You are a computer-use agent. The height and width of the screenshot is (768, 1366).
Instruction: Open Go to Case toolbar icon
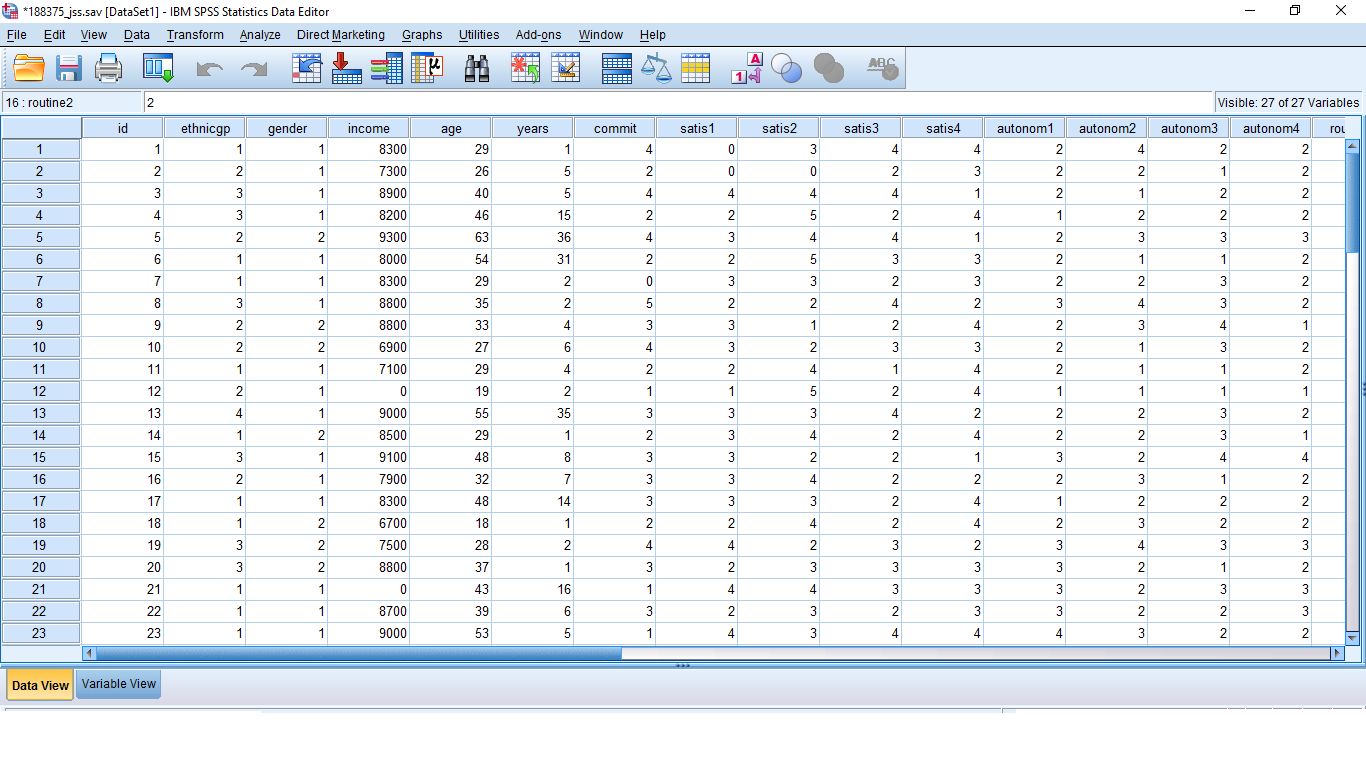click(x=306, y=68)
